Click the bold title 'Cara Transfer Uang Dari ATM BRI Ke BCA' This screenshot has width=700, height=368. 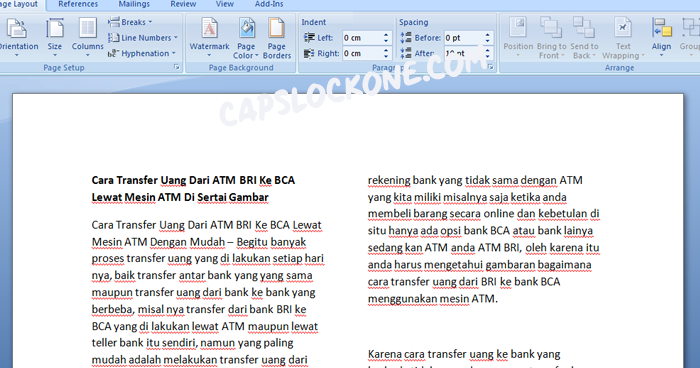[193, 180]
